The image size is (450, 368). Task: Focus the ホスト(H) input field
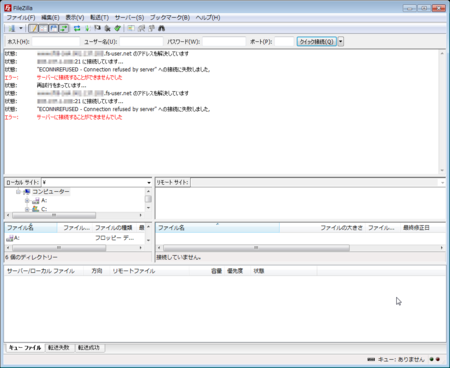[x=56, y=41]
